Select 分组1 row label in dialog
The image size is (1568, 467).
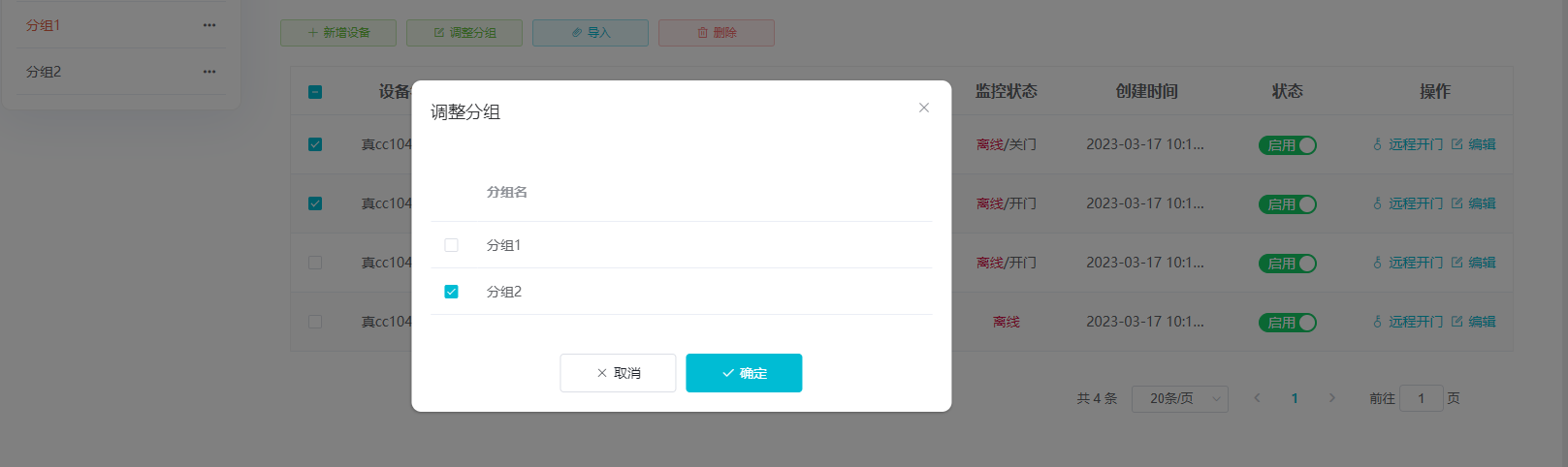click(503, 245)
